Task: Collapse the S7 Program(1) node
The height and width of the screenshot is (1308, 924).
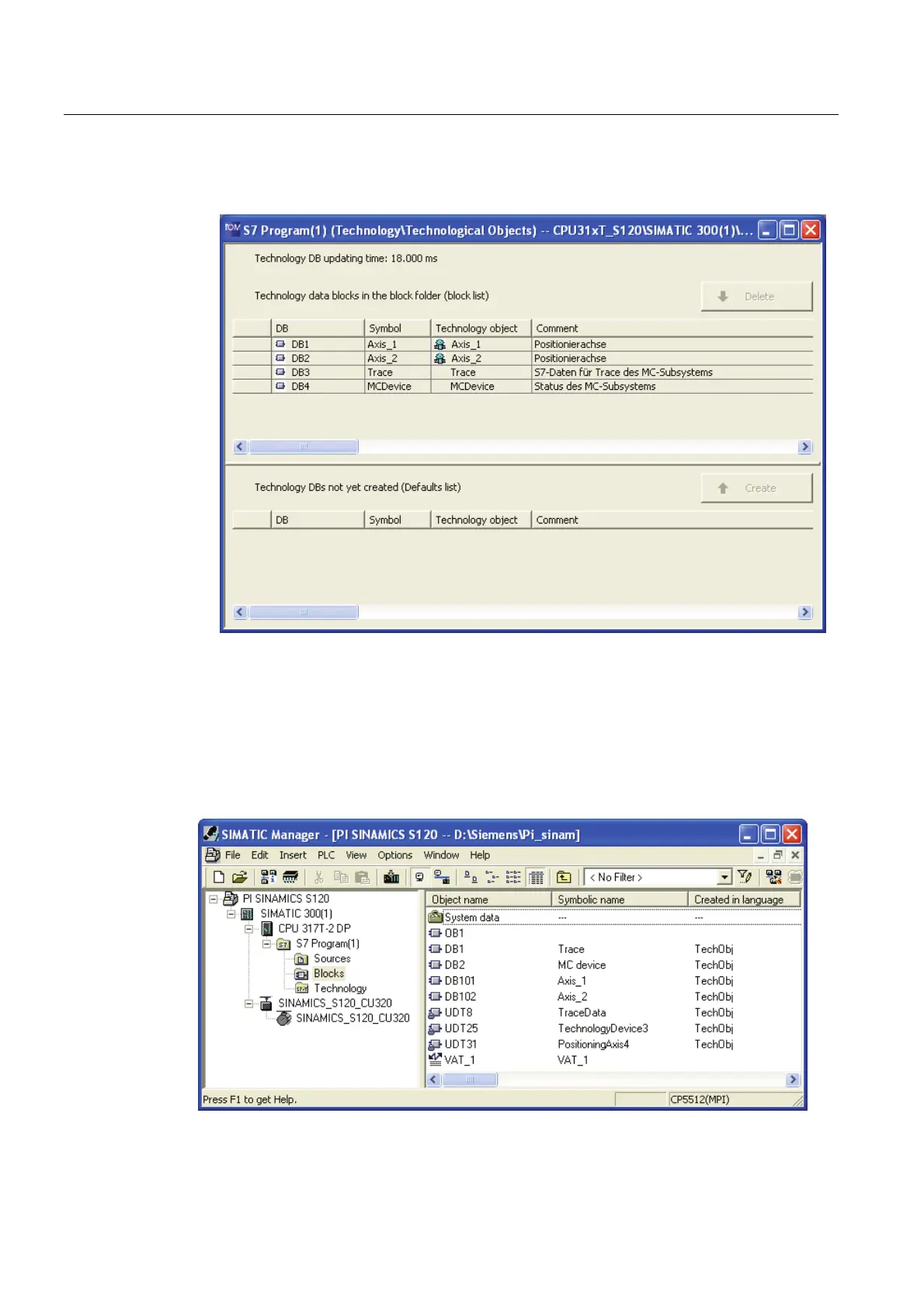Action: (x=266, y=944)
